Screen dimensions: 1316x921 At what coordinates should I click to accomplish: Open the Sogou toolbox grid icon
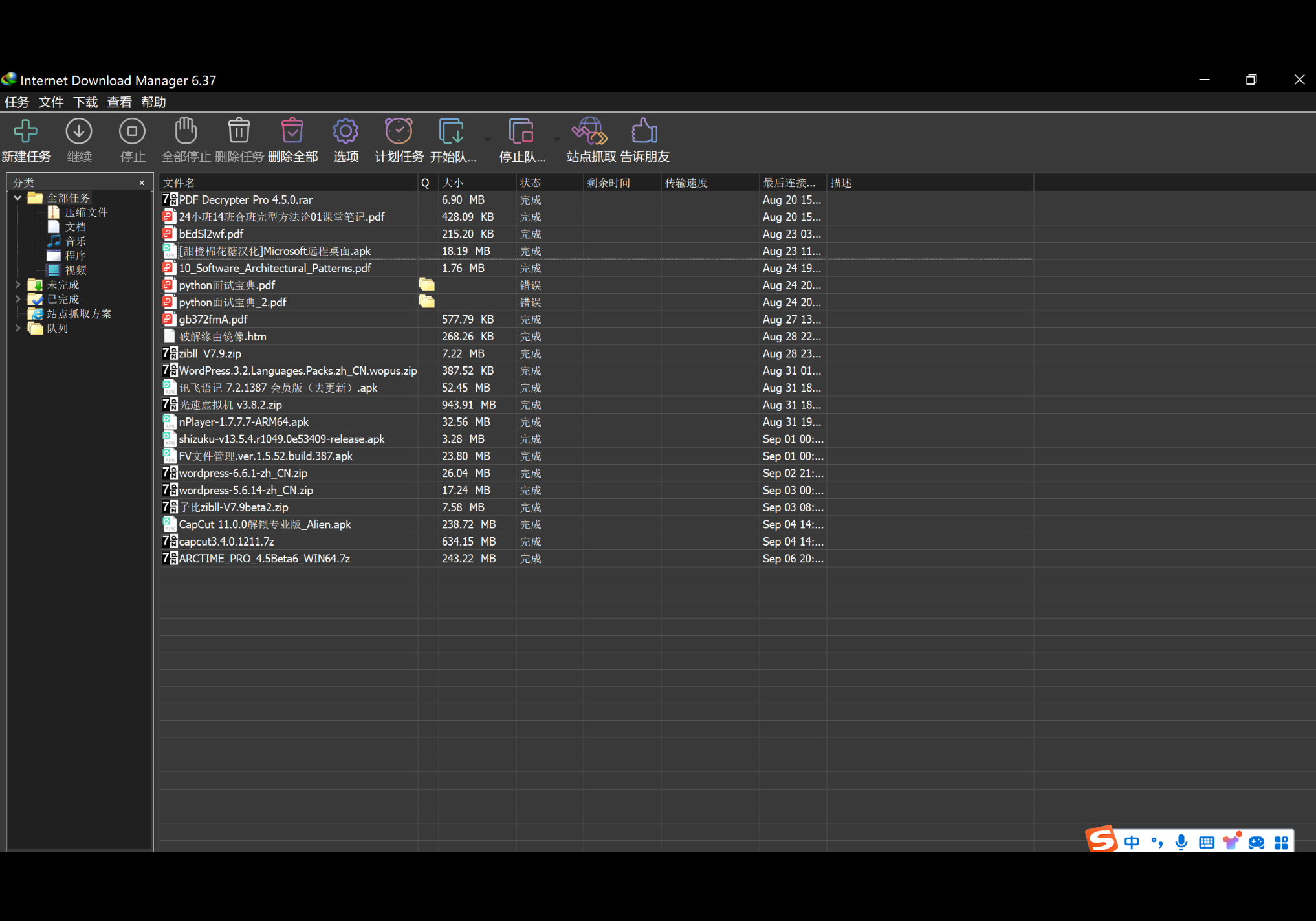pos(1281,842)
